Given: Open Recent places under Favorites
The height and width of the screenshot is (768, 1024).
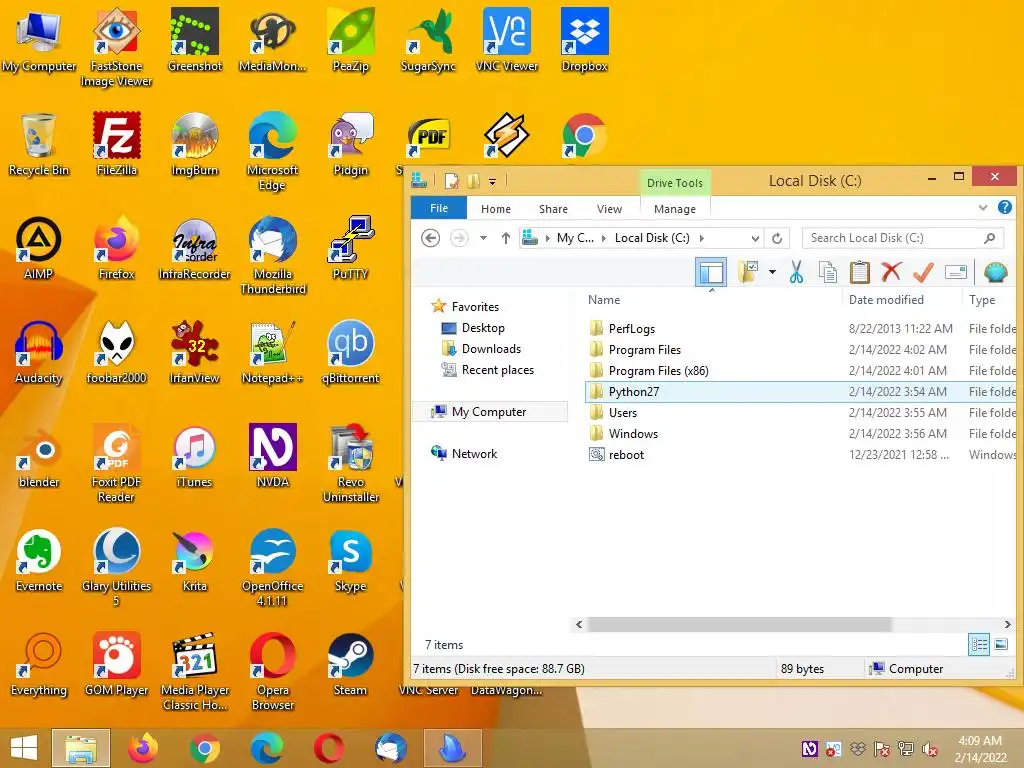Looking at the screenshot, I should coord(498,370).
